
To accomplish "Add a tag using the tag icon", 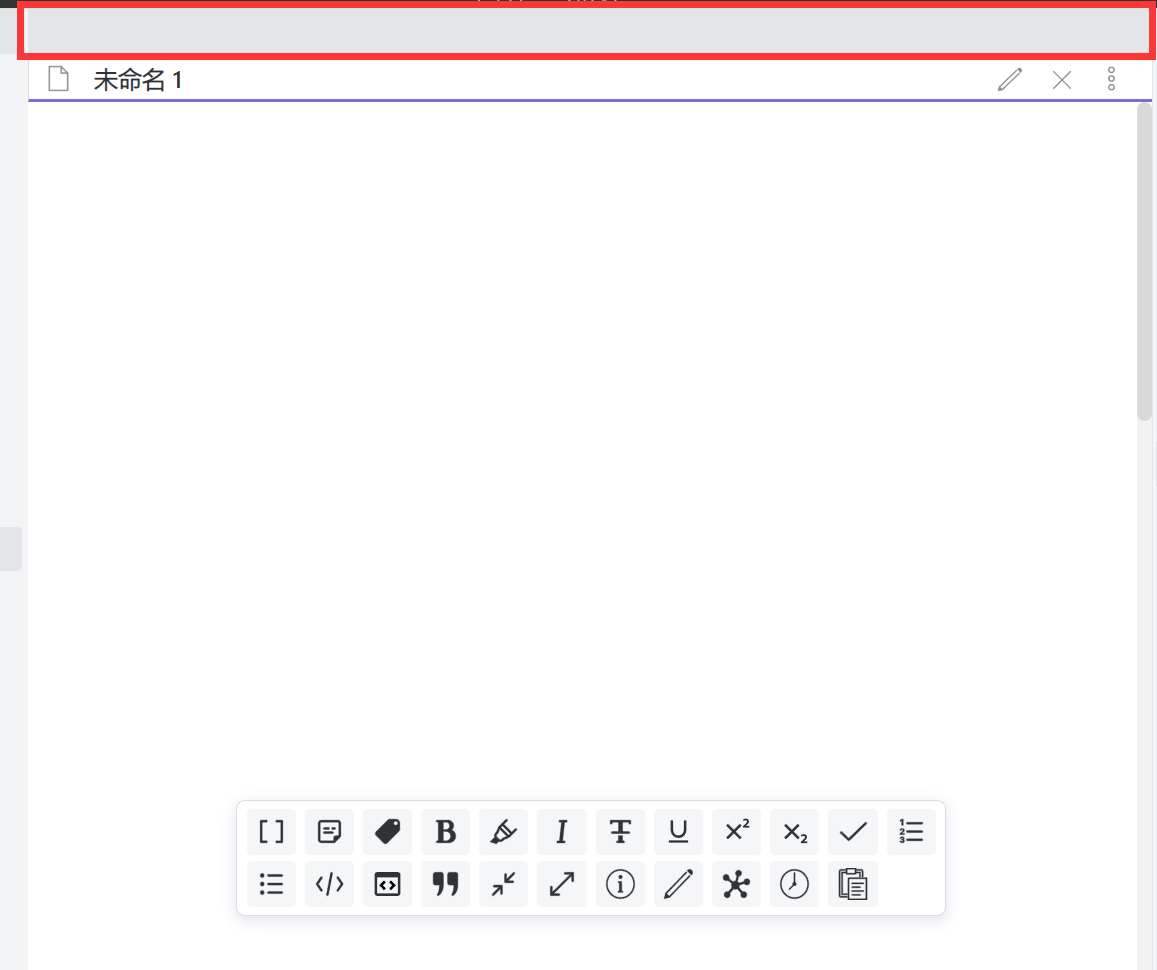I will [x=387, y=831].
